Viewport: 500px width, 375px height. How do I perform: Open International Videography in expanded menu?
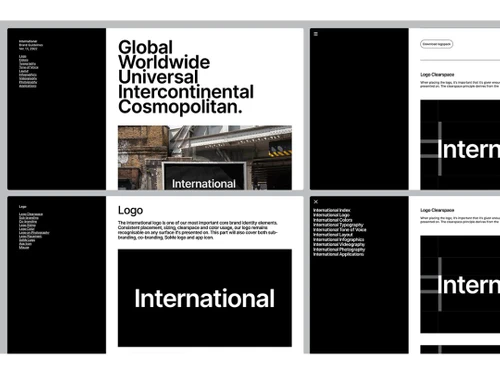(x=339, y=245)
